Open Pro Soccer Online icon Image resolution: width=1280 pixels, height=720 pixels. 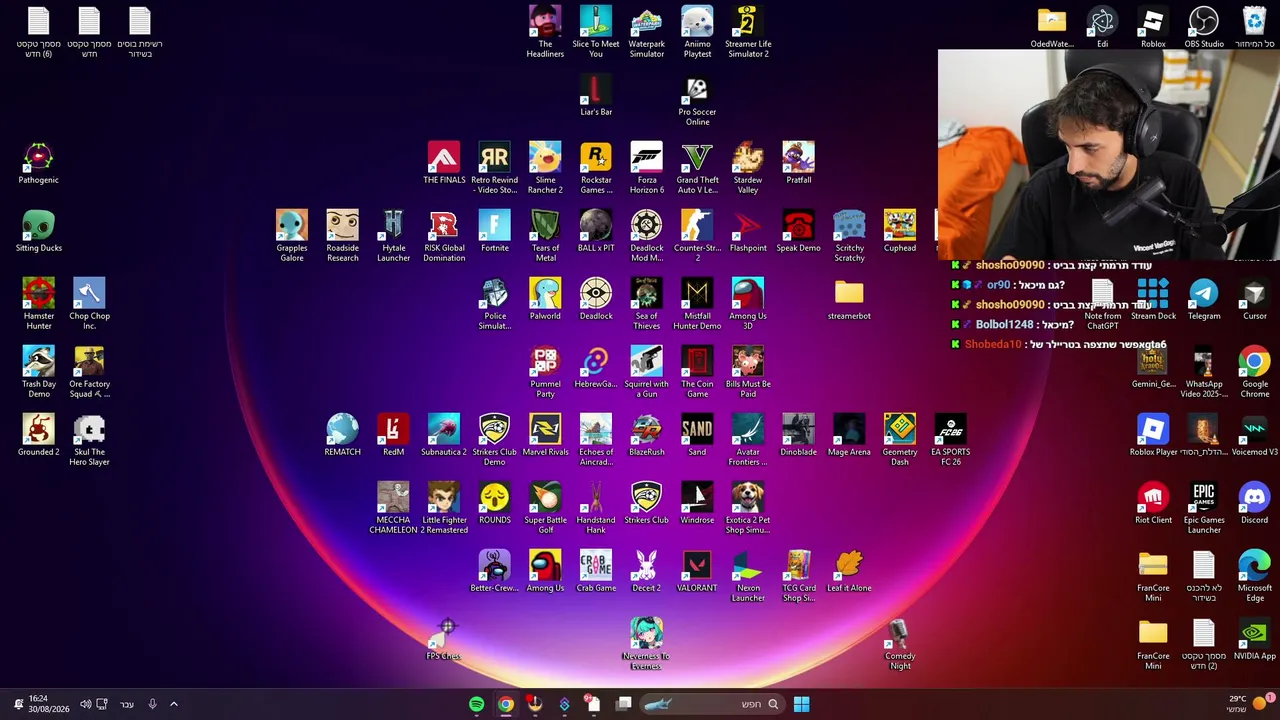click(697, 100)
